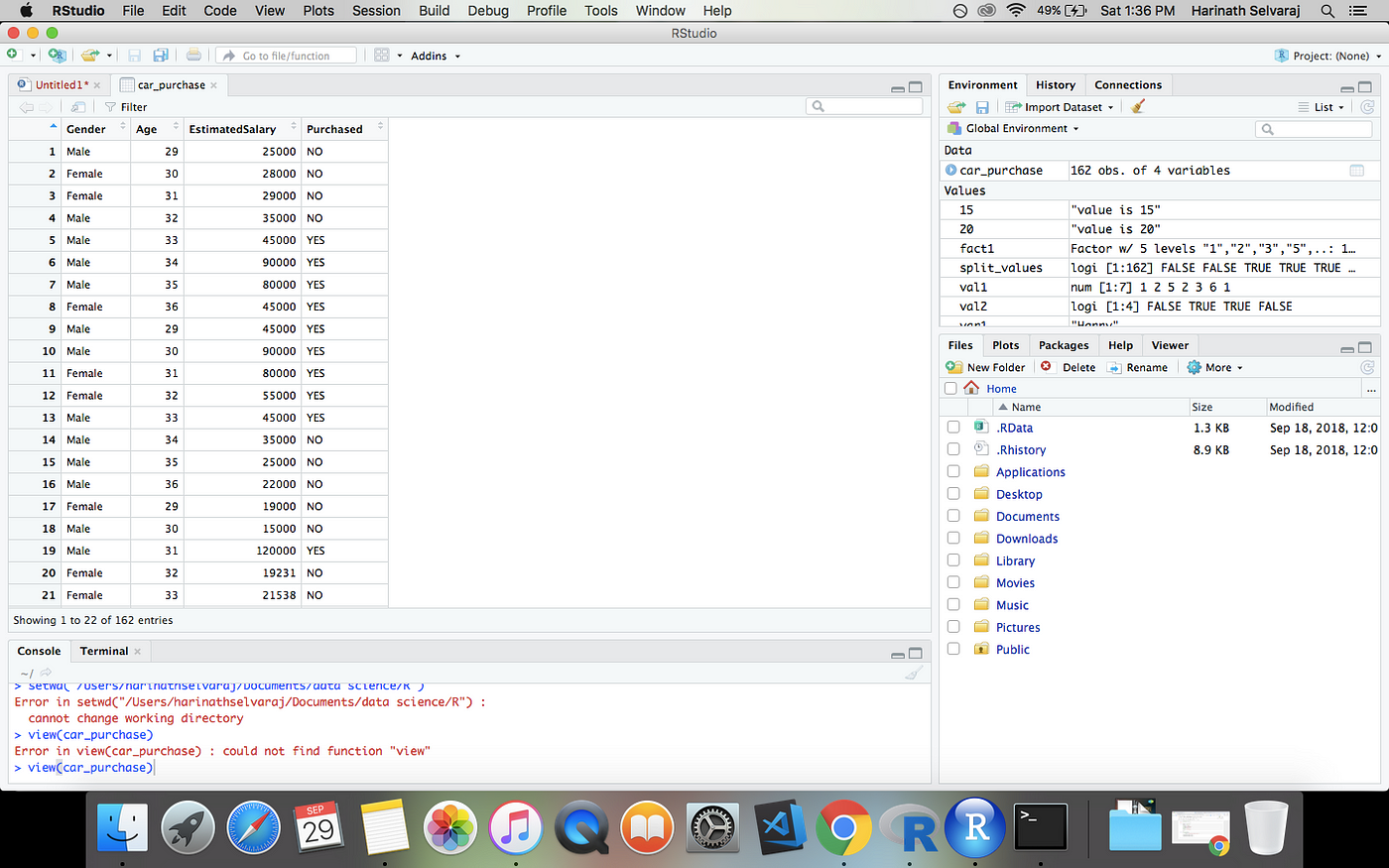Image resolution: width=1389 pixels, height=868 pixels.
Task: Tick the Library folder checkbox
Action: (x=953, y=559)
